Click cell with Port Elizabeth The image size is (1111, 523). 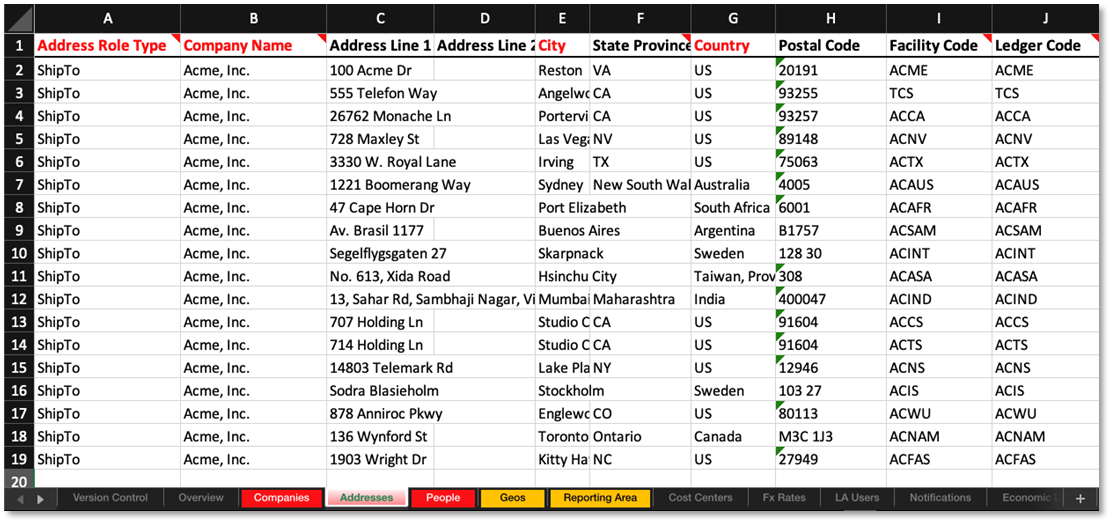[x=563, y=208]
